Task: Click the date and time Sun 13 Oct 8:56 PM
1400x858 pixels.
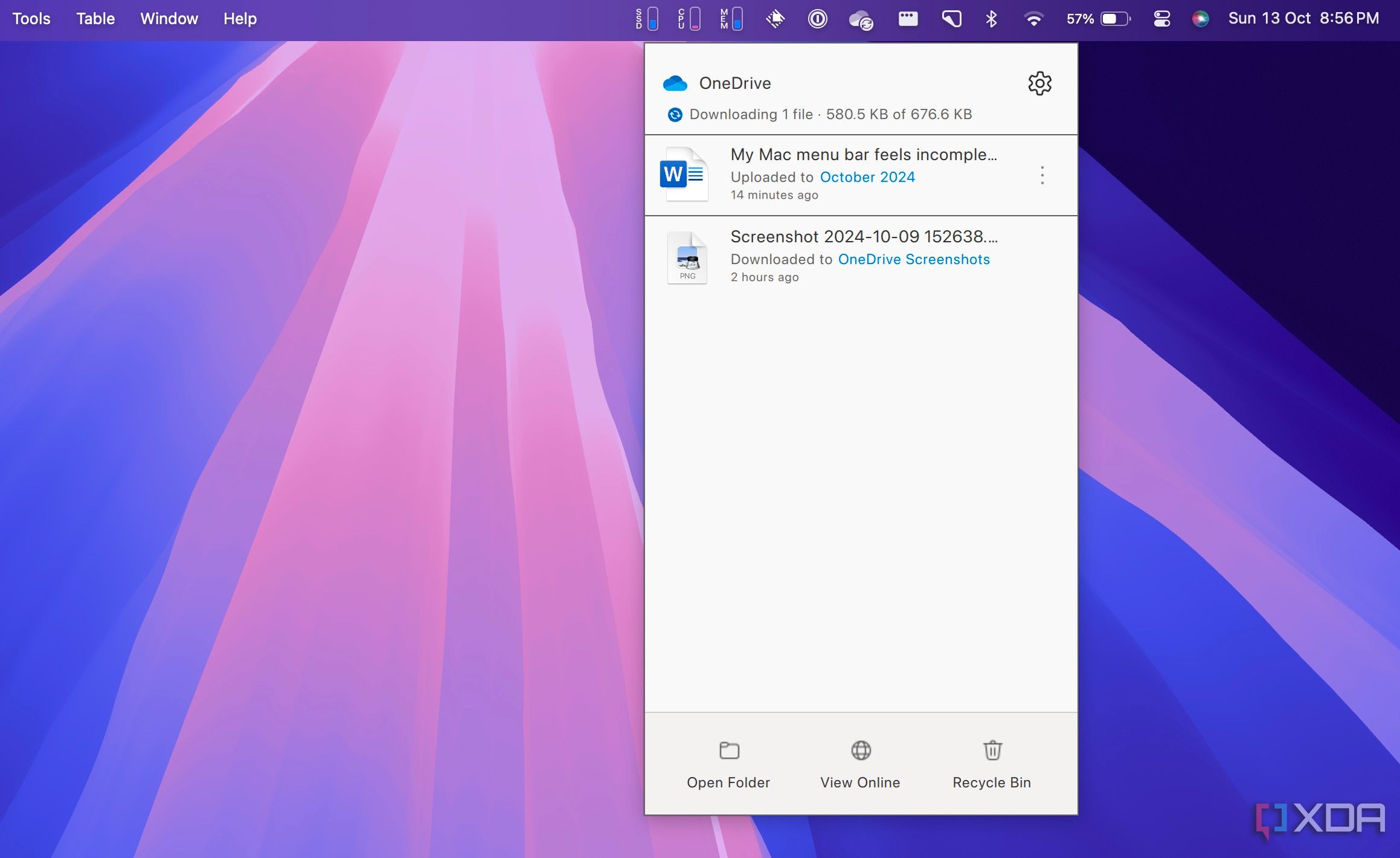Action: tap(1303, 19)
